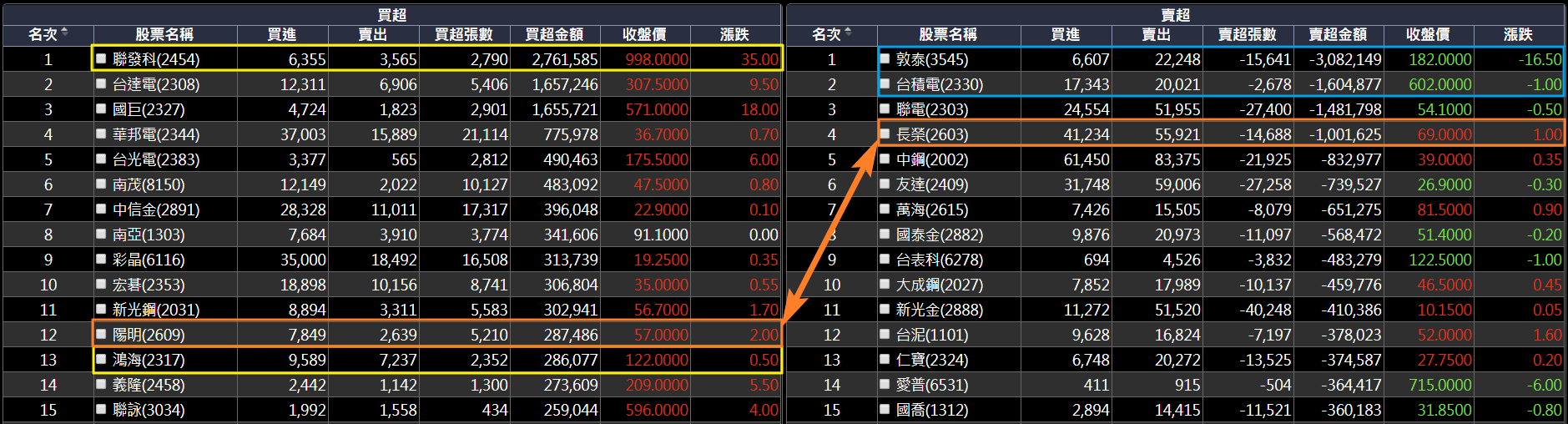This screenshot has width=1568, height=424.
Task: Tick checkbox next to 聯發科(2454)
Action: pyautogui.click(x=101, y=59)
